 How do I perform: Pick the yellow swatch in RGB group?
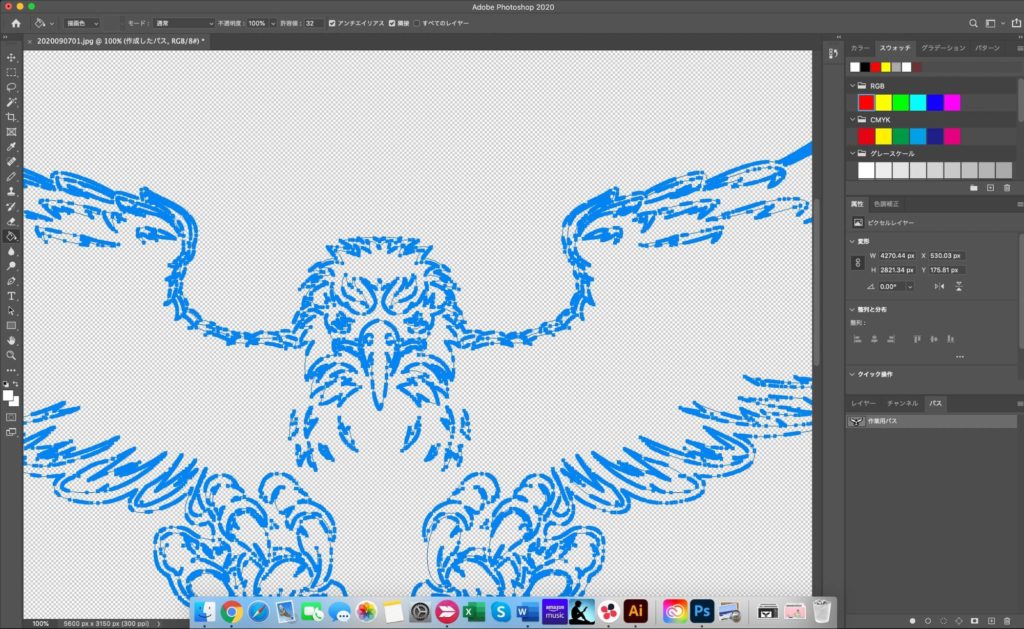pos(883,102)
